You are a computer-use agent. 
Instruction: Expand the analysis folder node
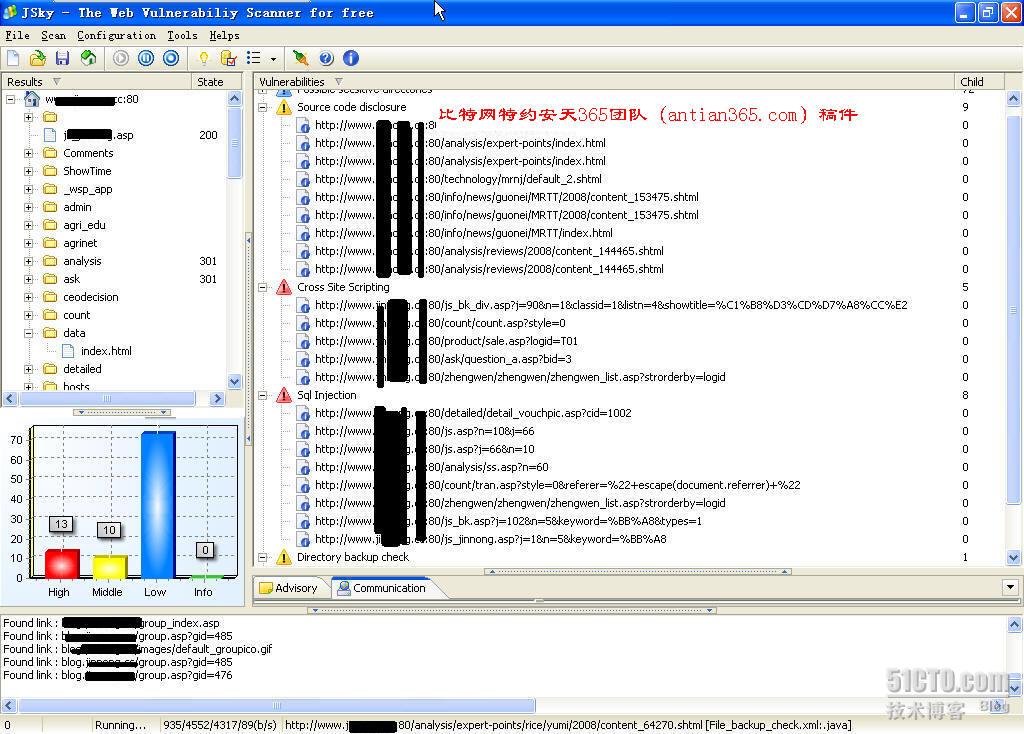28,261
